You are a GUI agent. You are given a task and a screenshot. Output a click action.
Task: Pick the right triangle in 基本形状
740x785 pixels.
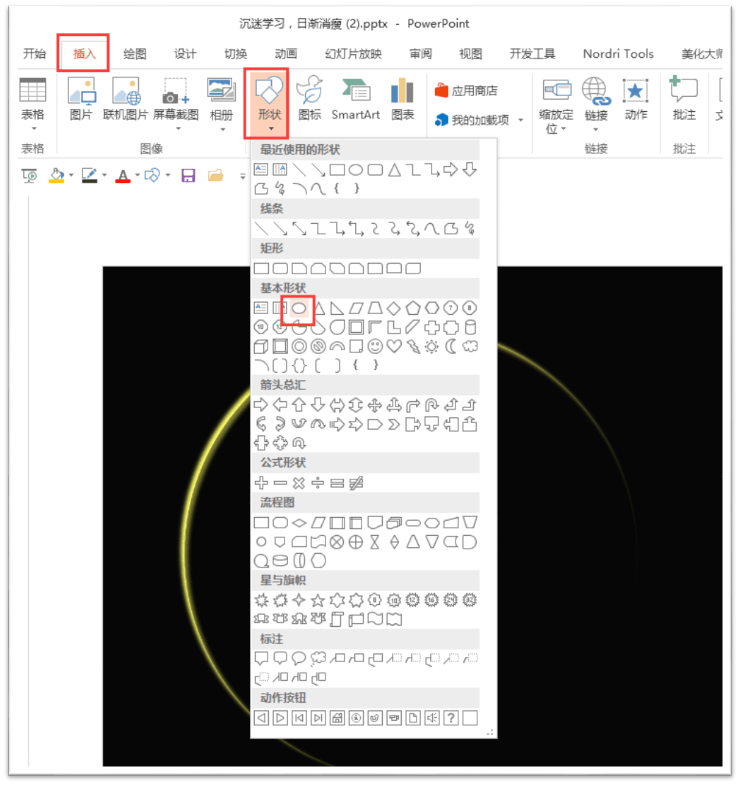337,308
